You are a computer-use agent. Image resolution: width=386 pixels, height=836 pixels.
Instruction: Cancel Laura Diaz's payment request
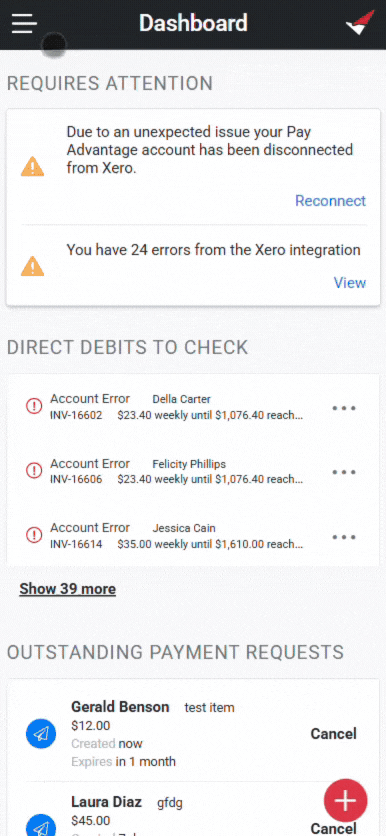click(x=334, y=828)
